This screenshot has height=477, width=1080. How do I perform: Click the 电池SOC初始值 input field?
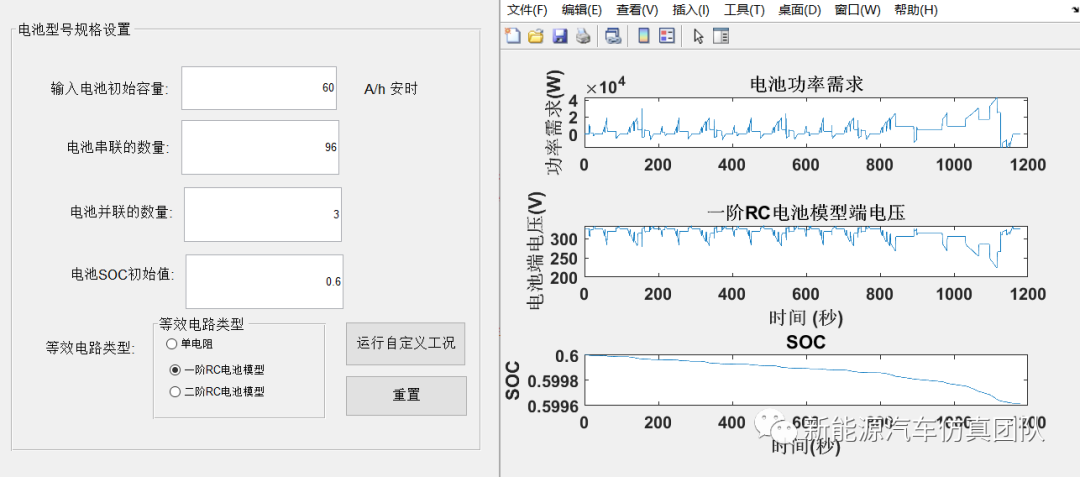tap(264, 282)
